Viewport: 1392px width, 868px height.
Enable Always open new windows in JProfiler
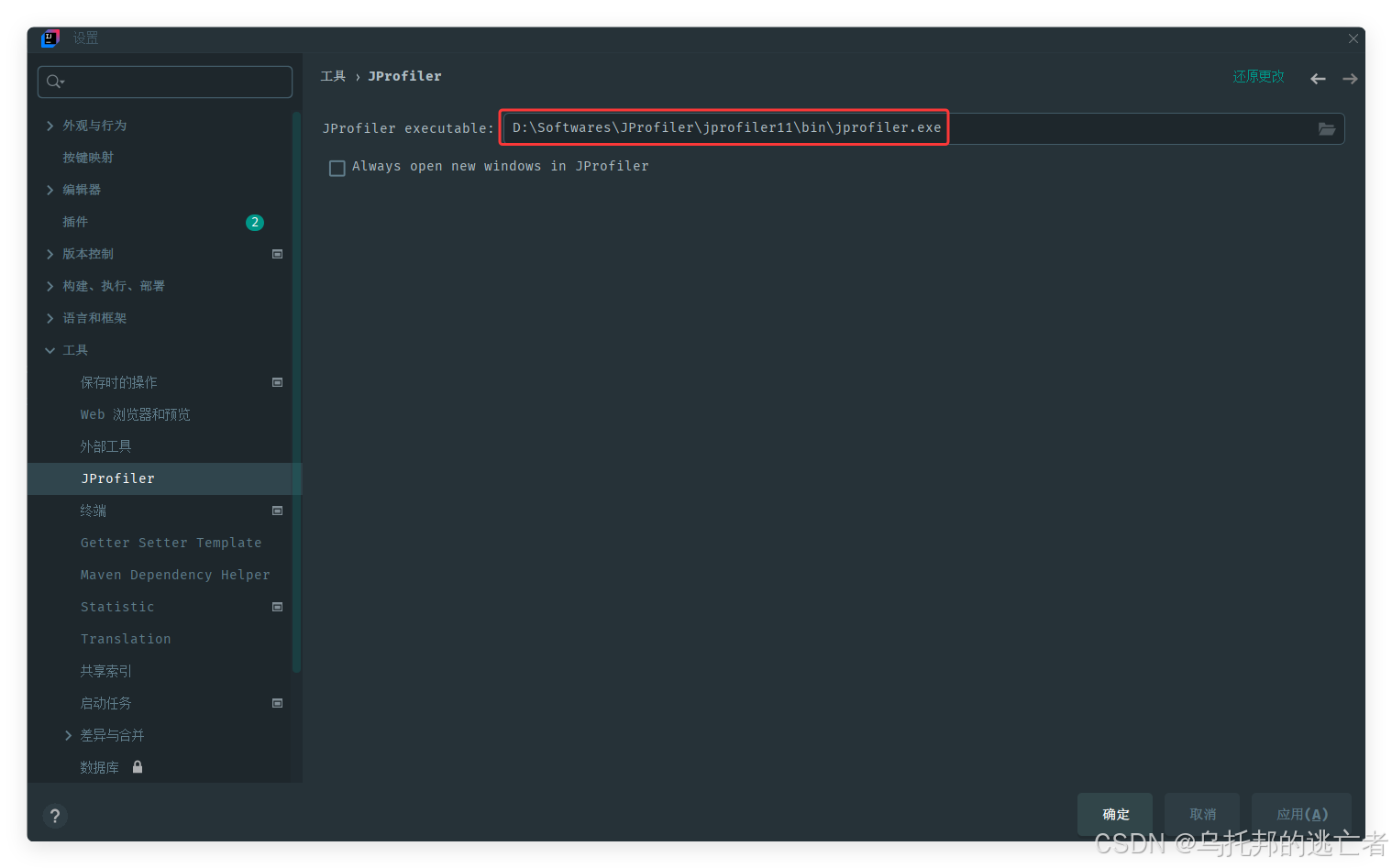[337, 168]
